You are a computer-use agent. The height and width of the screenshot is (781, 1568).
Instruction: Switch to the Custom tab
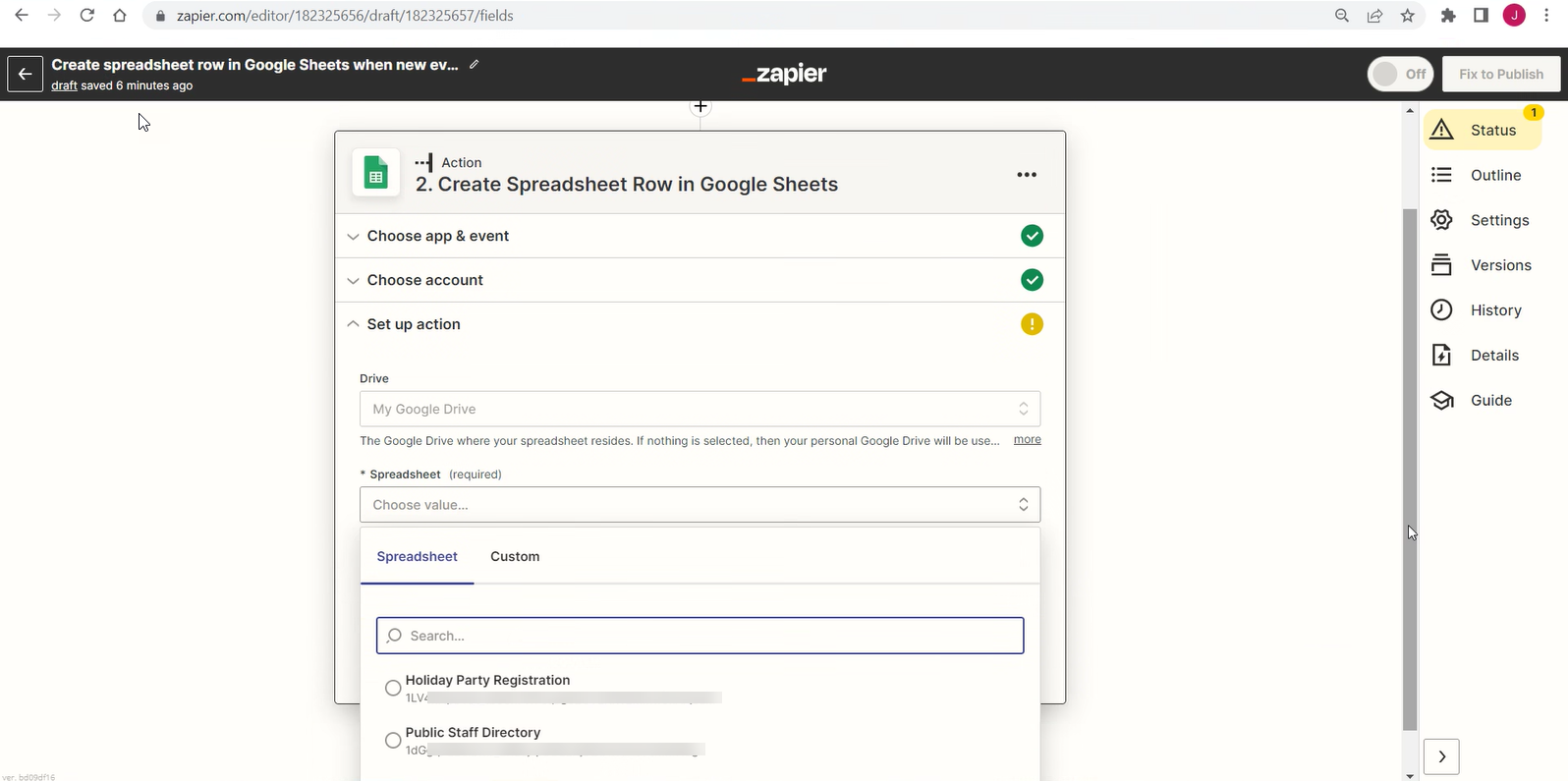pyautogui.click(x=515, y=557)
